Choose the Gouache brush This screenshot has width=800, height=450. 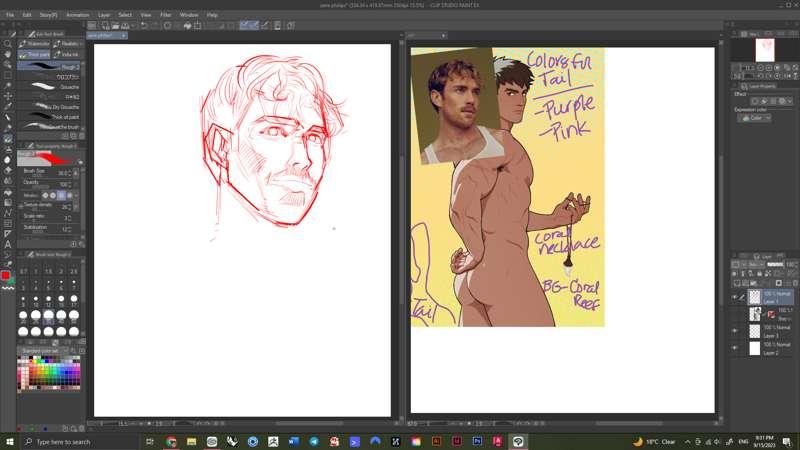tap(49, 87)
